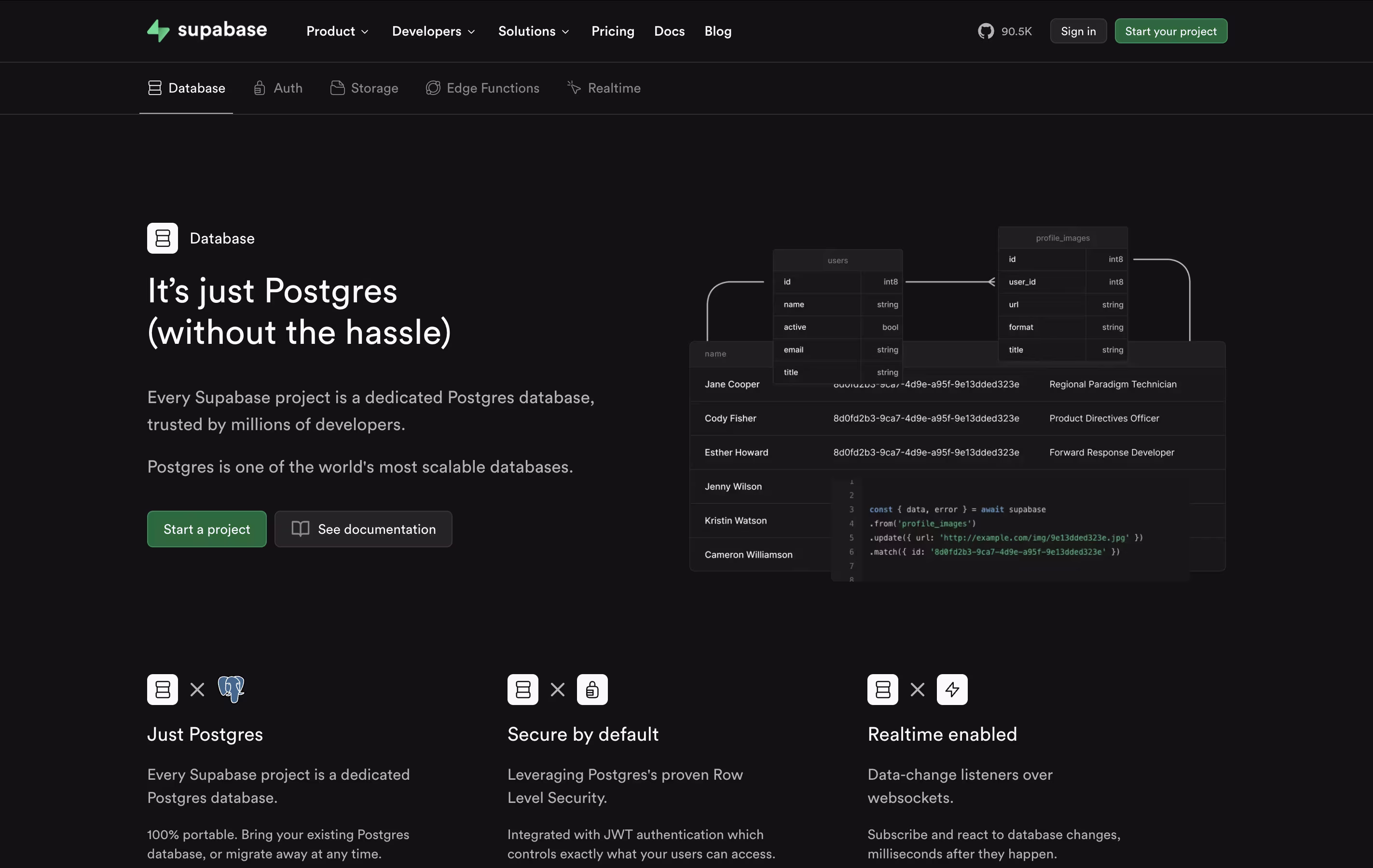Click the auth lock icon above Secure by default
The image size is (1373, 868).
click(x=592, y=690)
